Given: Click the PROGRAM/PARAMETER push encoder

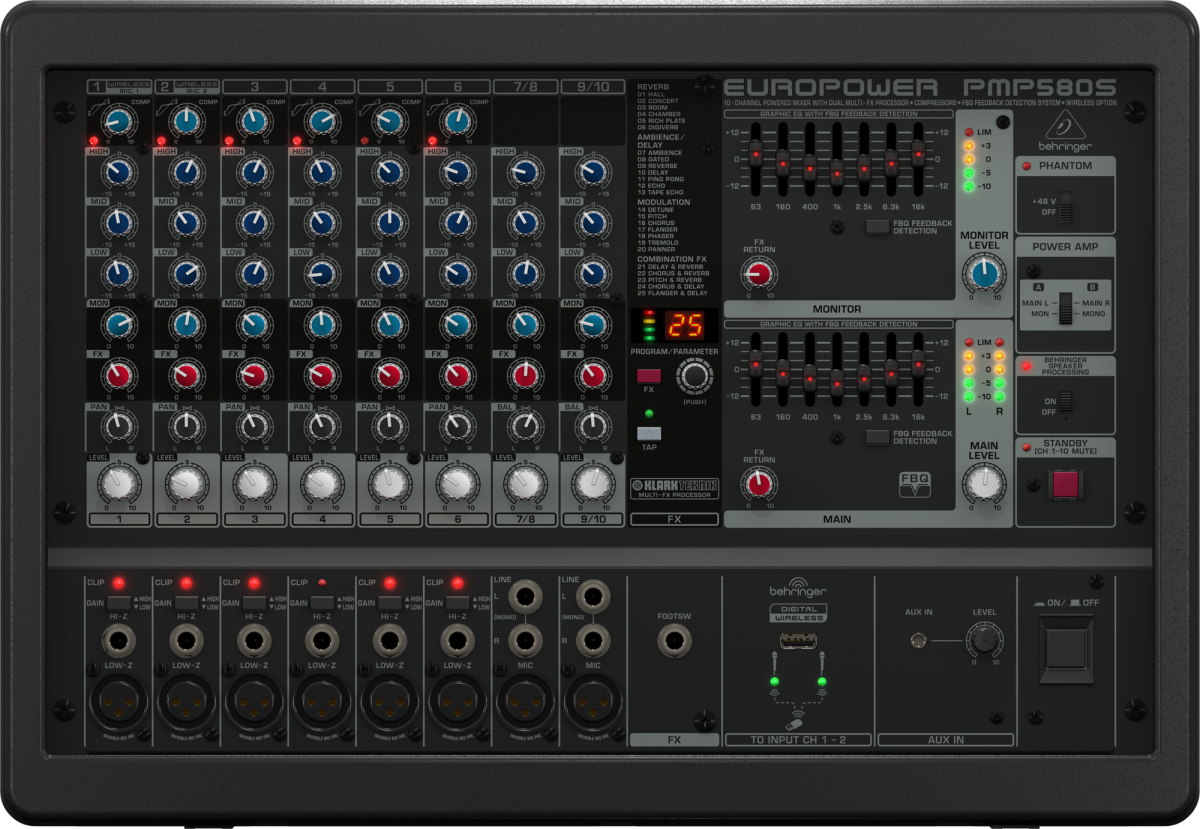Looking at the screenshot, I should (x=694, y=376).
